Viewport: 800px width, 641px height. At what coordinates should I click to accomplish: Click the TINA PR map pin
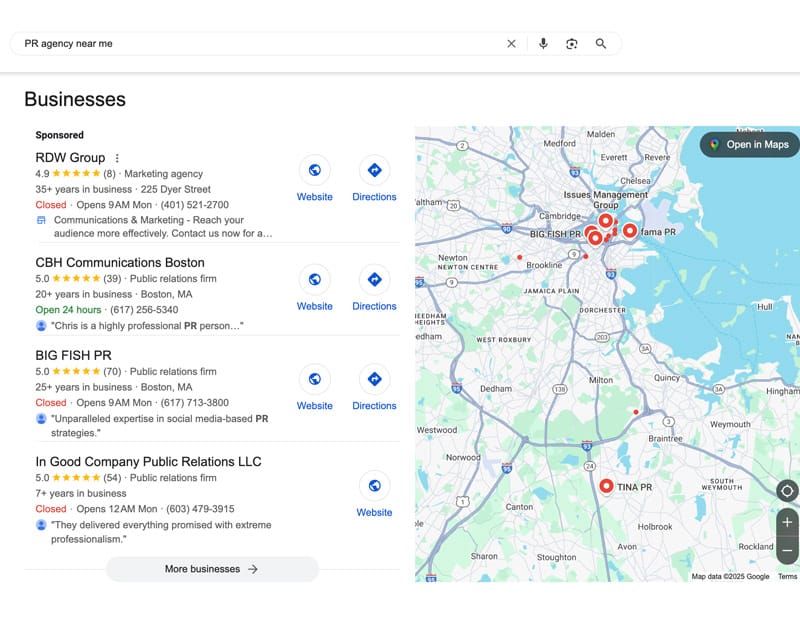tap(606, 486)
